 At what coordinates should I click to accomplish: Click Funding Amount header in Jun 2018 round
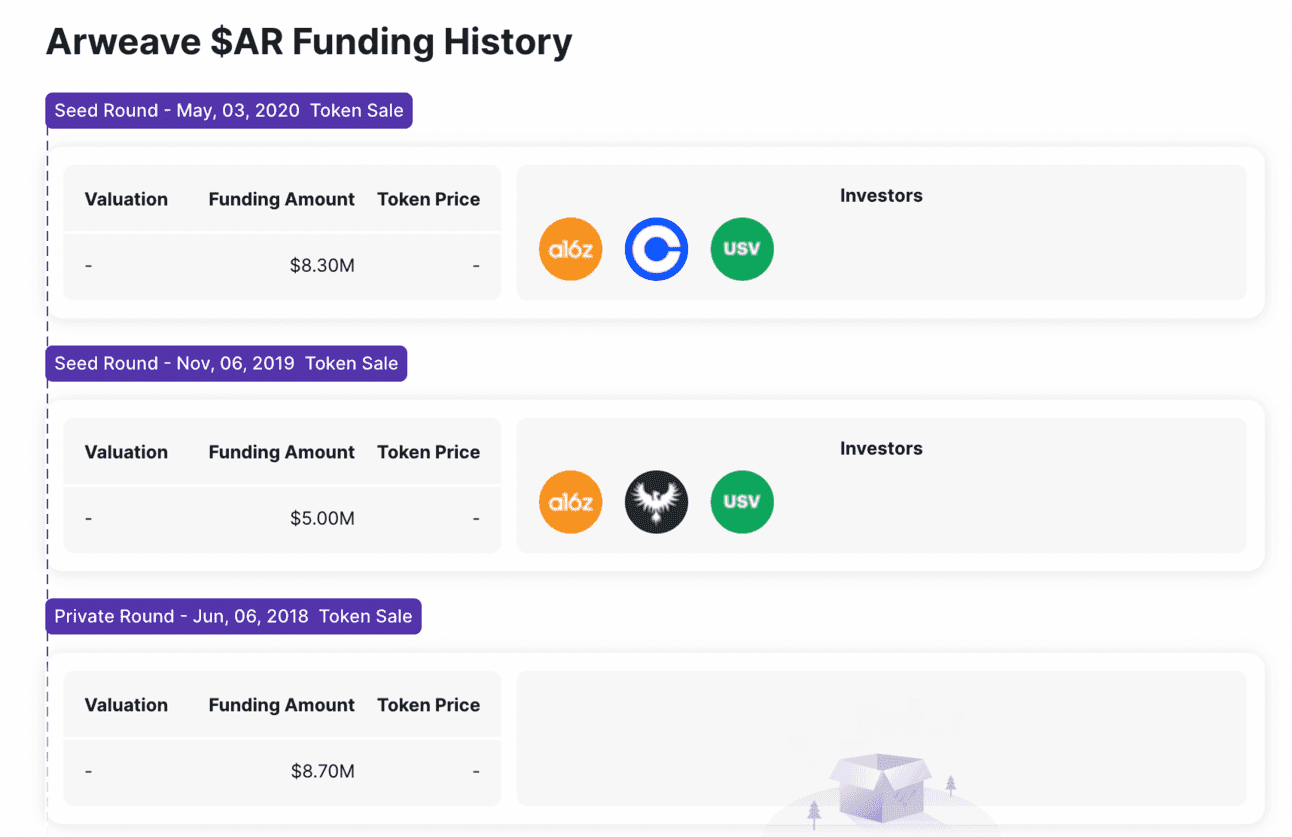pos(281,705)
